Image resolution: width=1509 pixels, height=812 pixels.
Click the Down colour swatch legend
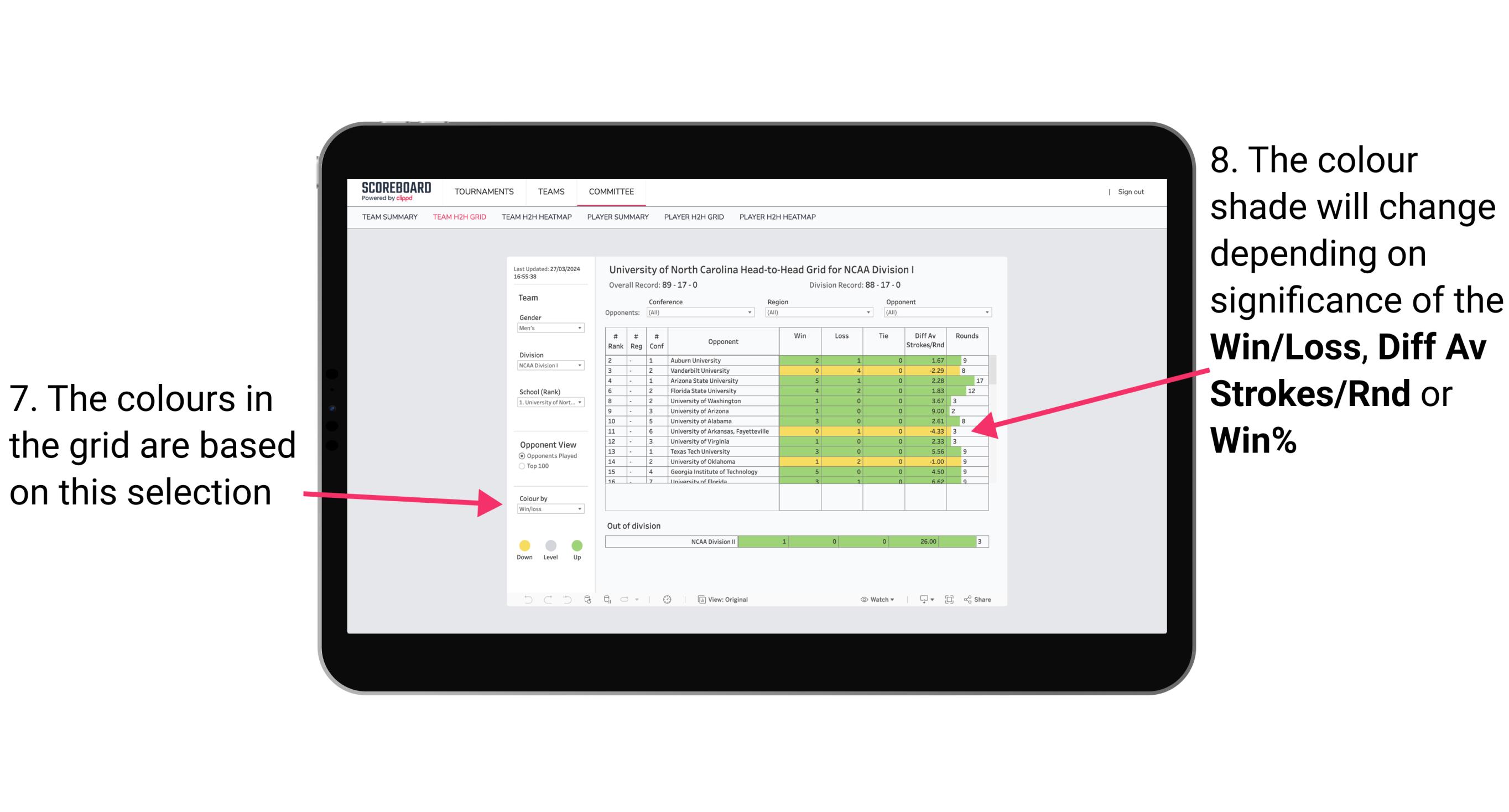pyautogui.click(x=521, y=543)
